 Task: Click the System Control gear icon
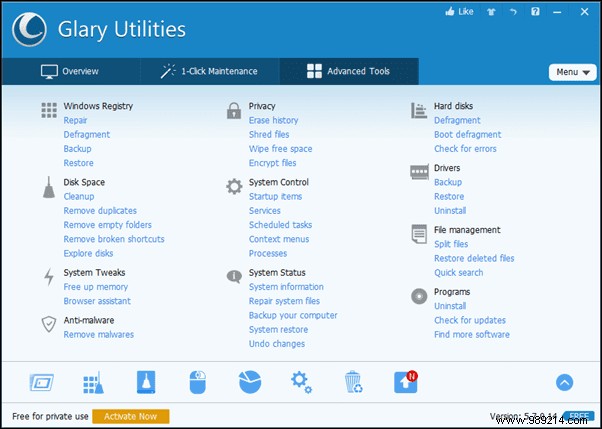pos(234,187)
